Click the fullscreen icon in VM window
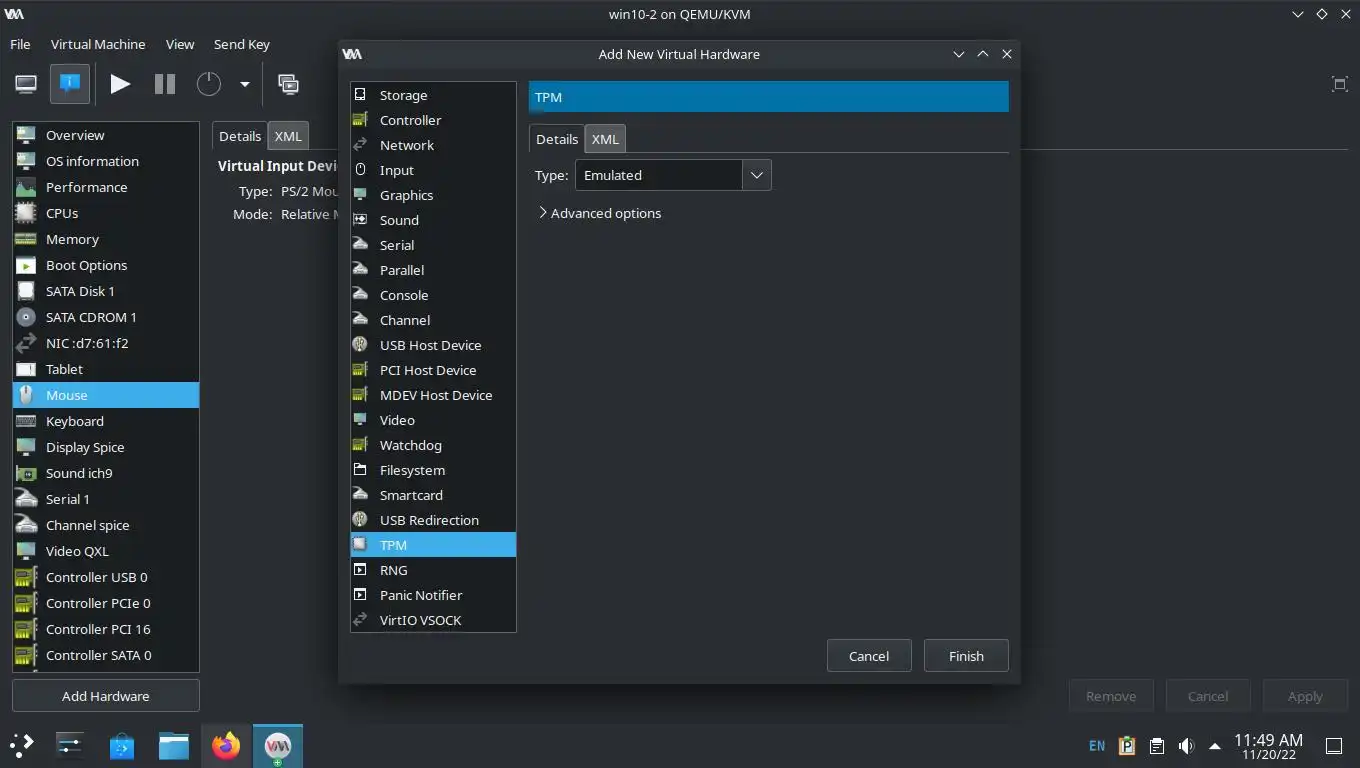 coord(1340,84)
